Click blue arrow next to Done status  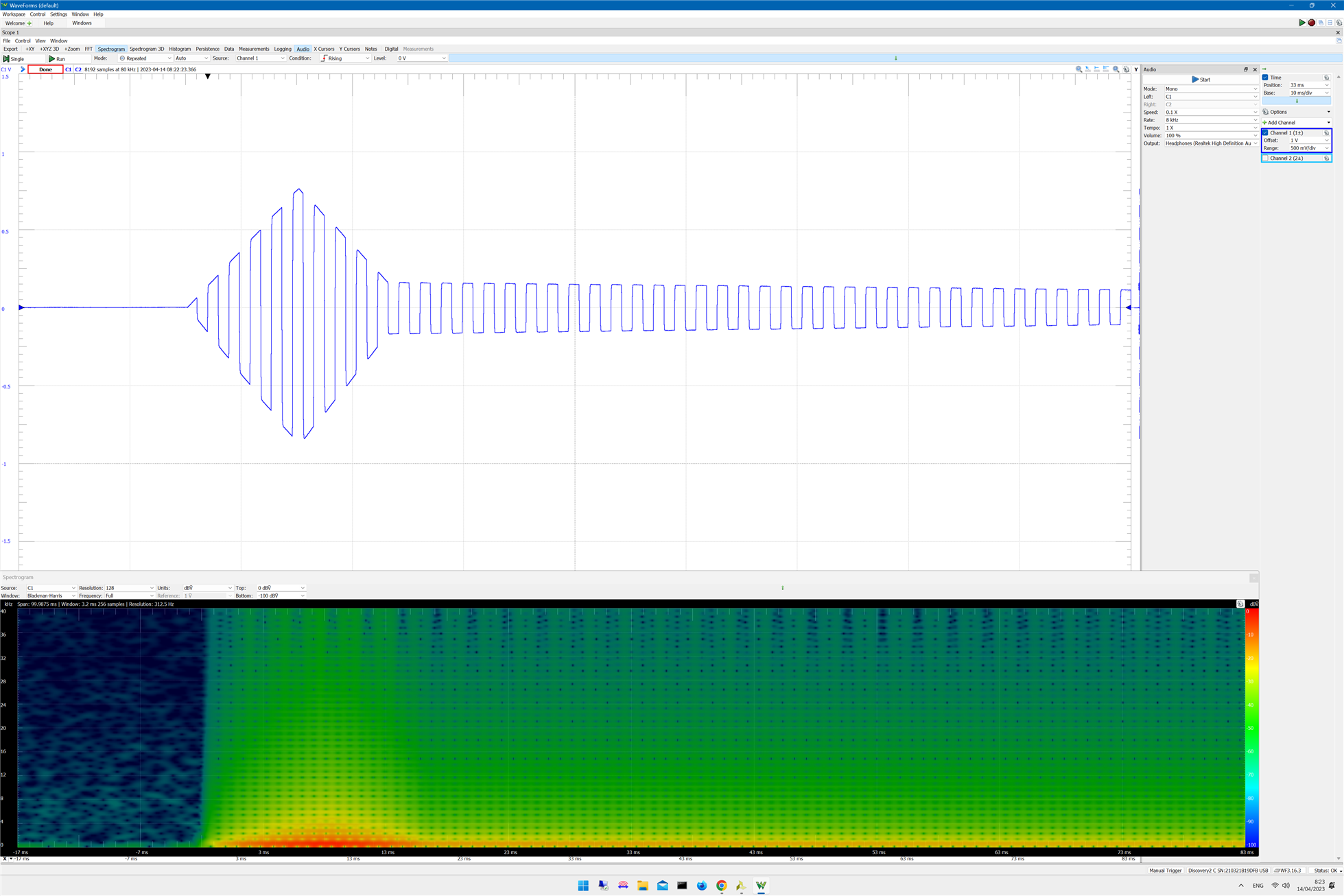[x=23, y=69]
